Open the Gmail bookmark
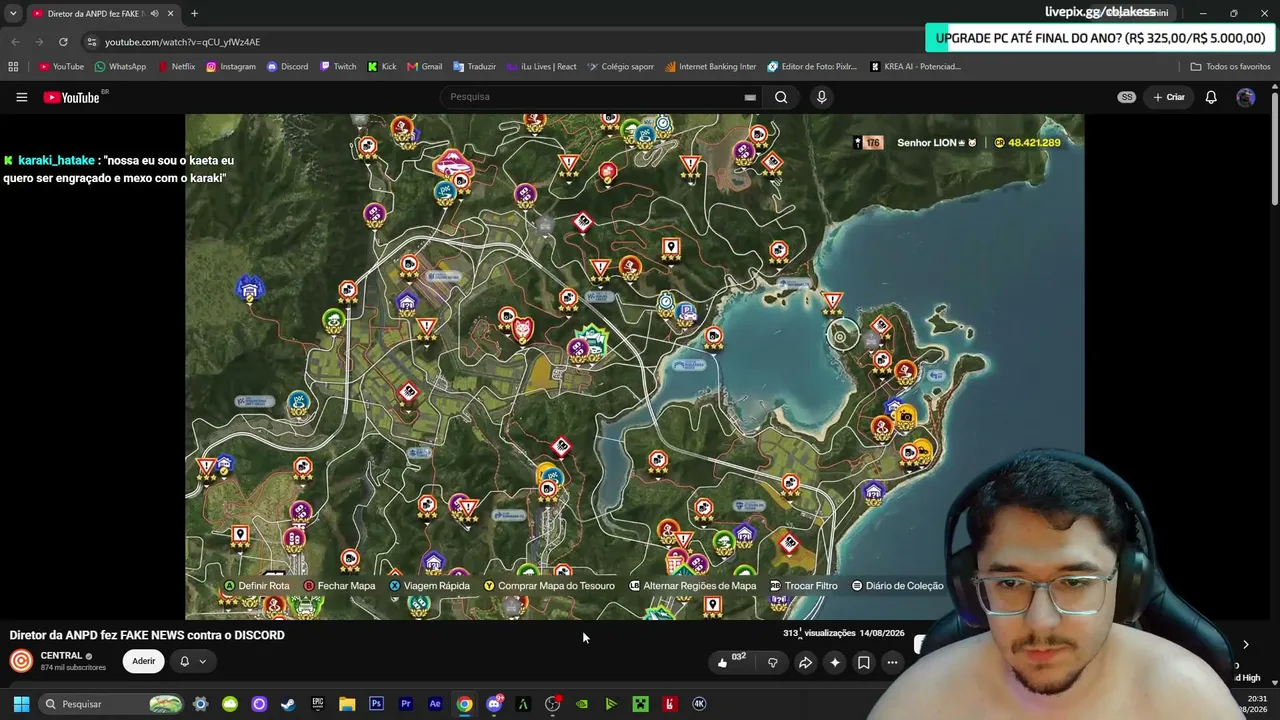Image resolution: width=1280 pixels, height=720 pixels. pyautogui.click(x=425, y=67)
